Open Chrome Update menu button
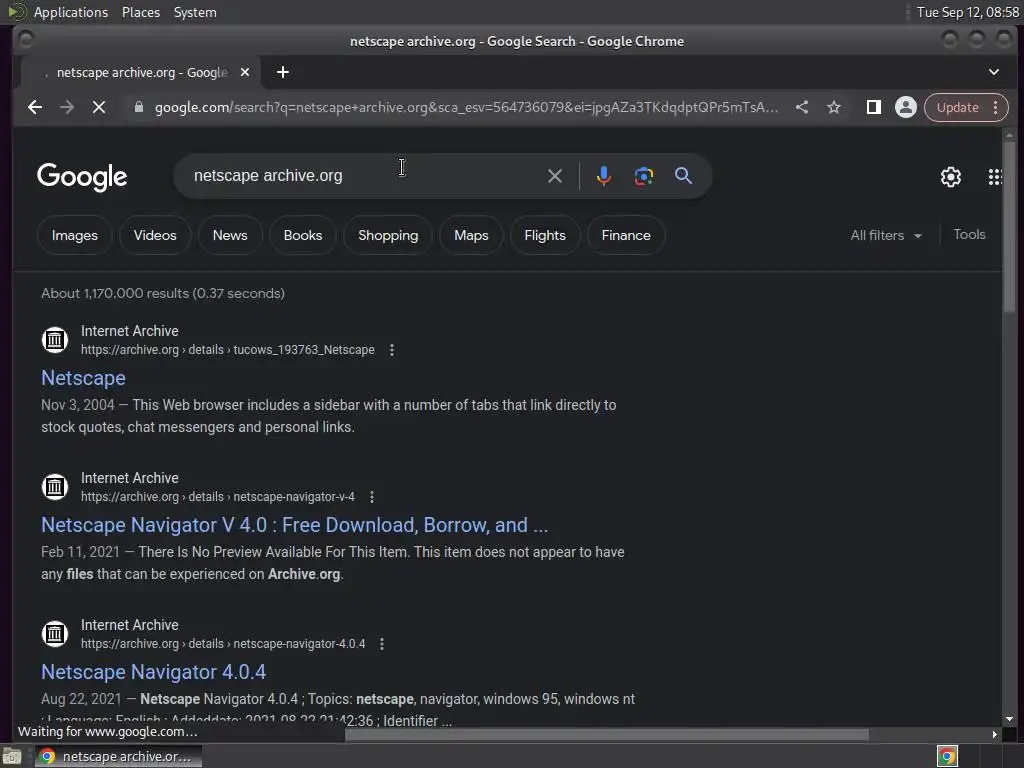This screenshot has width=1024, height=768. click(x=966, y=107)
